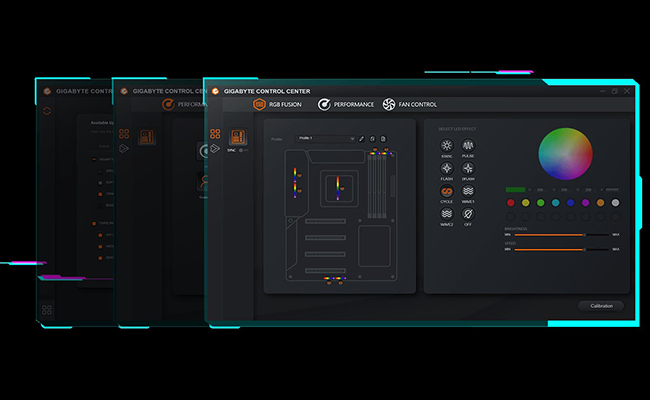The width and height of the screenshot is (650, 400).
Task: Select the Pulse LED effect icon
Action: click(x=468, y=145)
